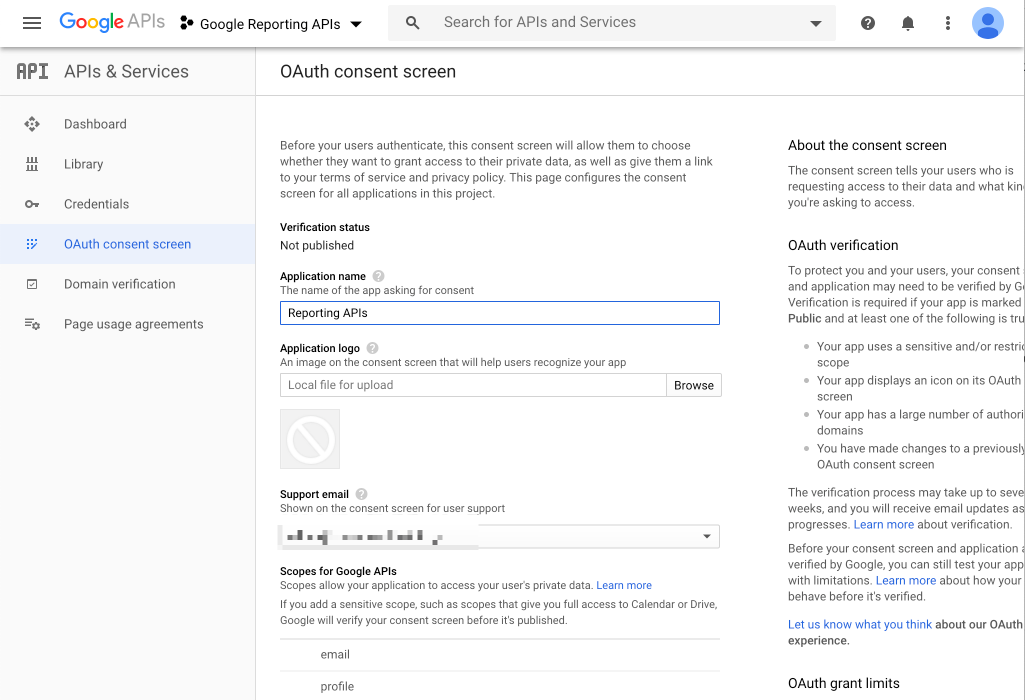Expand the search bar dropdown arrow

pyautogui.click(x=815, y=24)
